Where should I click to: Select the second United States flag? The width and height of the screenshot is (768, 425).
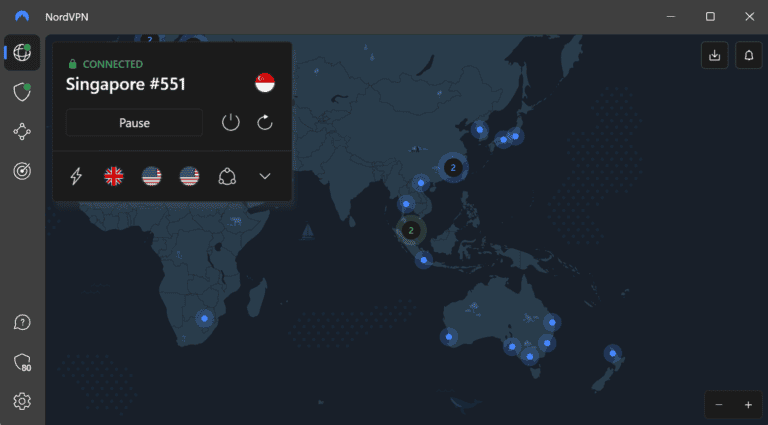click(189, 176)
